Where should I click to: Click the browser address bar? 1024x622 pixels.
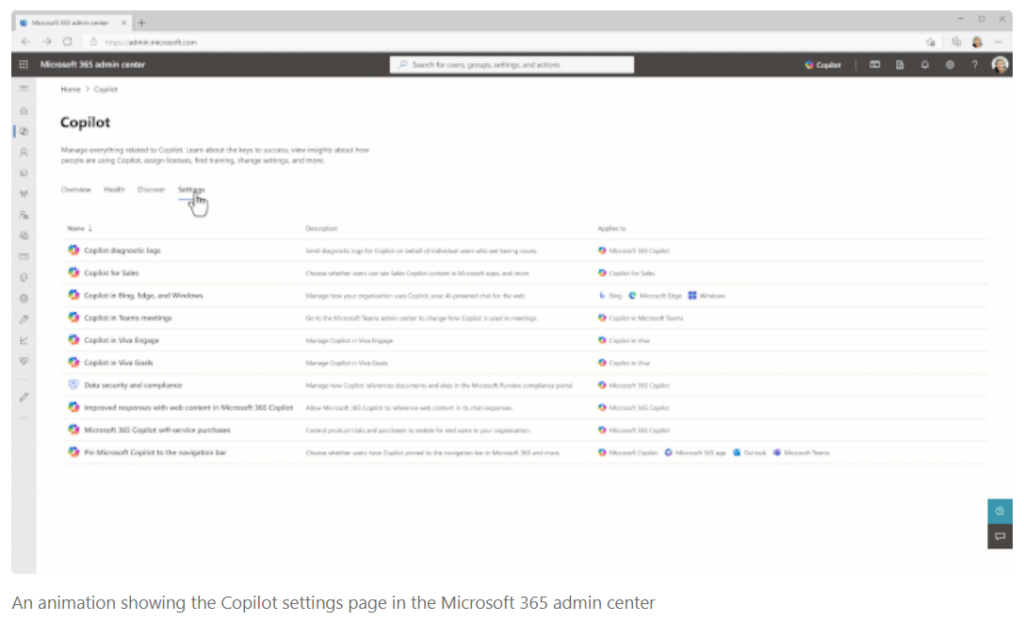503,42
